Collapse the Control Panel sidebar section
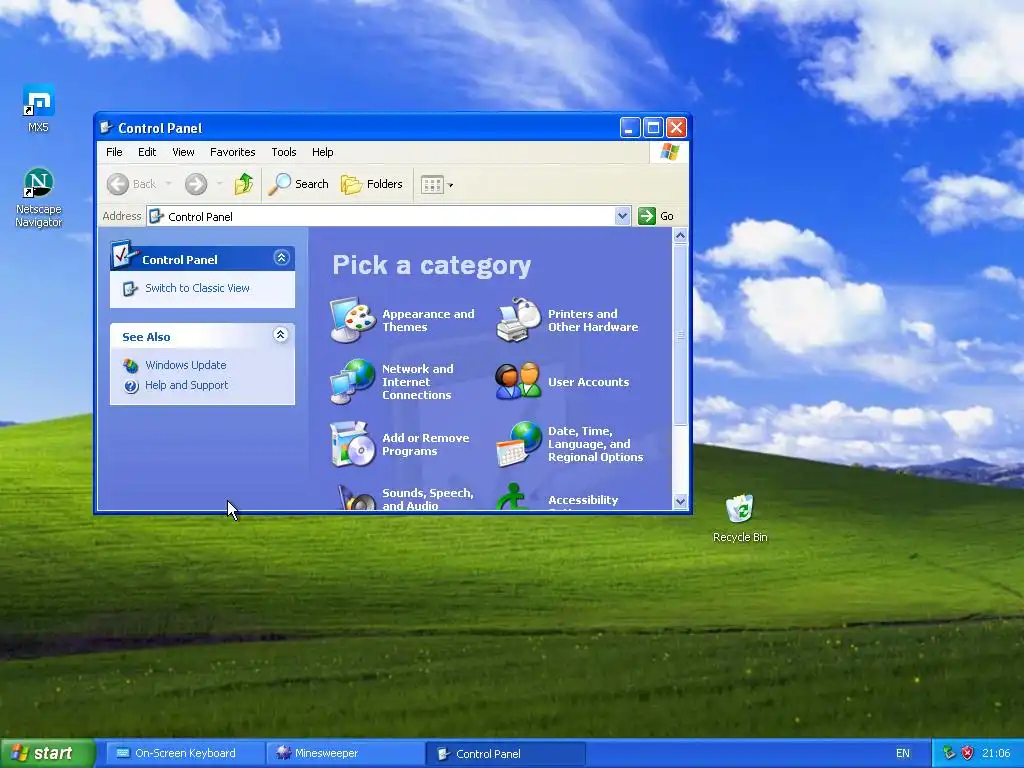1024x768 pixels. [281, 258]
